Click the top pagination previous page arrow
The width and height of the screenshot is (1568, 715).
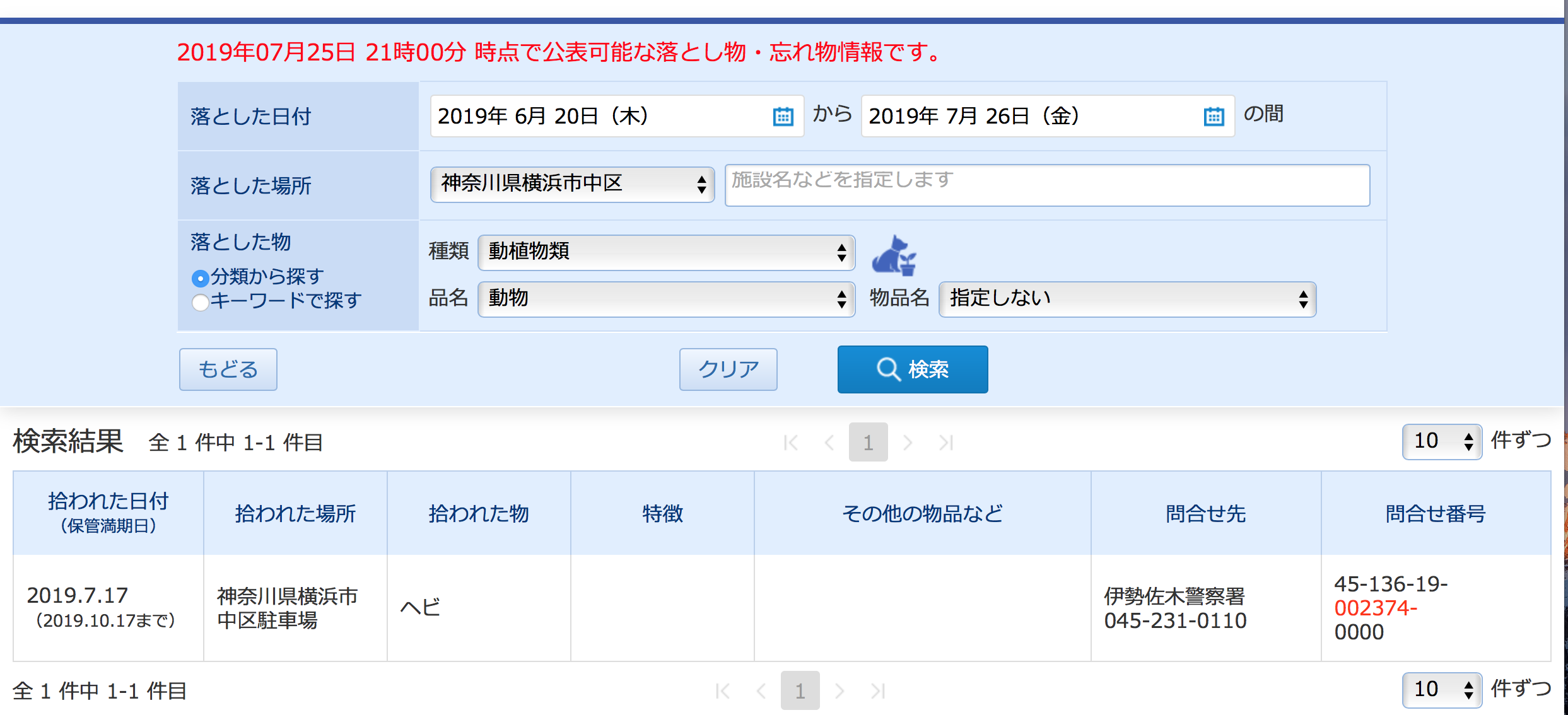pyautogui.click(x=829, y=443)
